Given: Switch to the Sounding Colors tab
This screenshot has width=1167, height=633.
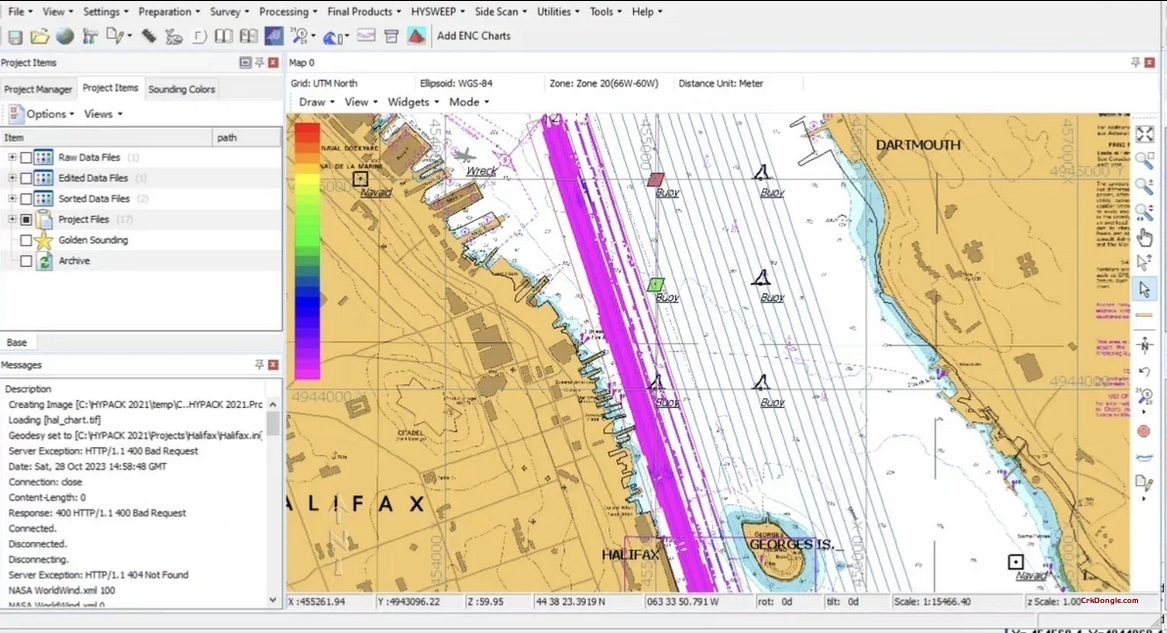Looking at the screenshot, I should 182,89.
